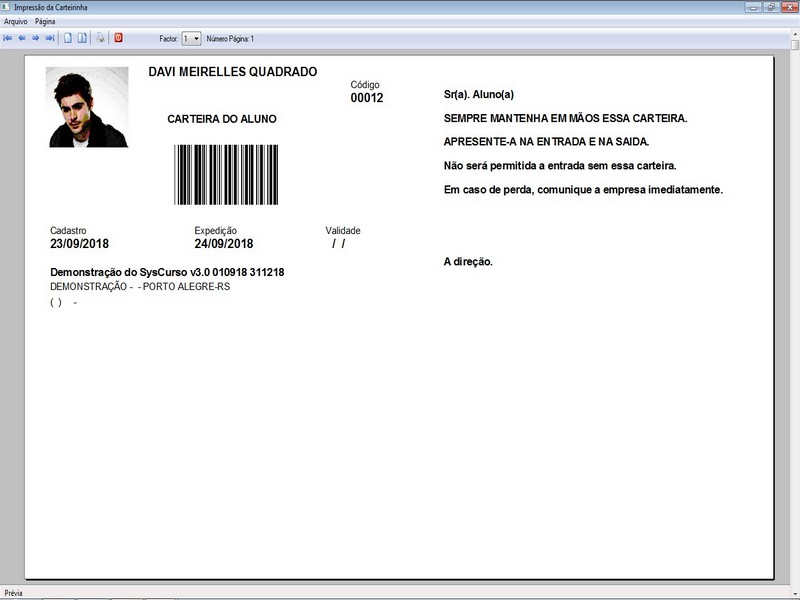The image size is (800, 600).
Task: Jump to the last page arrow
Action: (x=49, y=38)
